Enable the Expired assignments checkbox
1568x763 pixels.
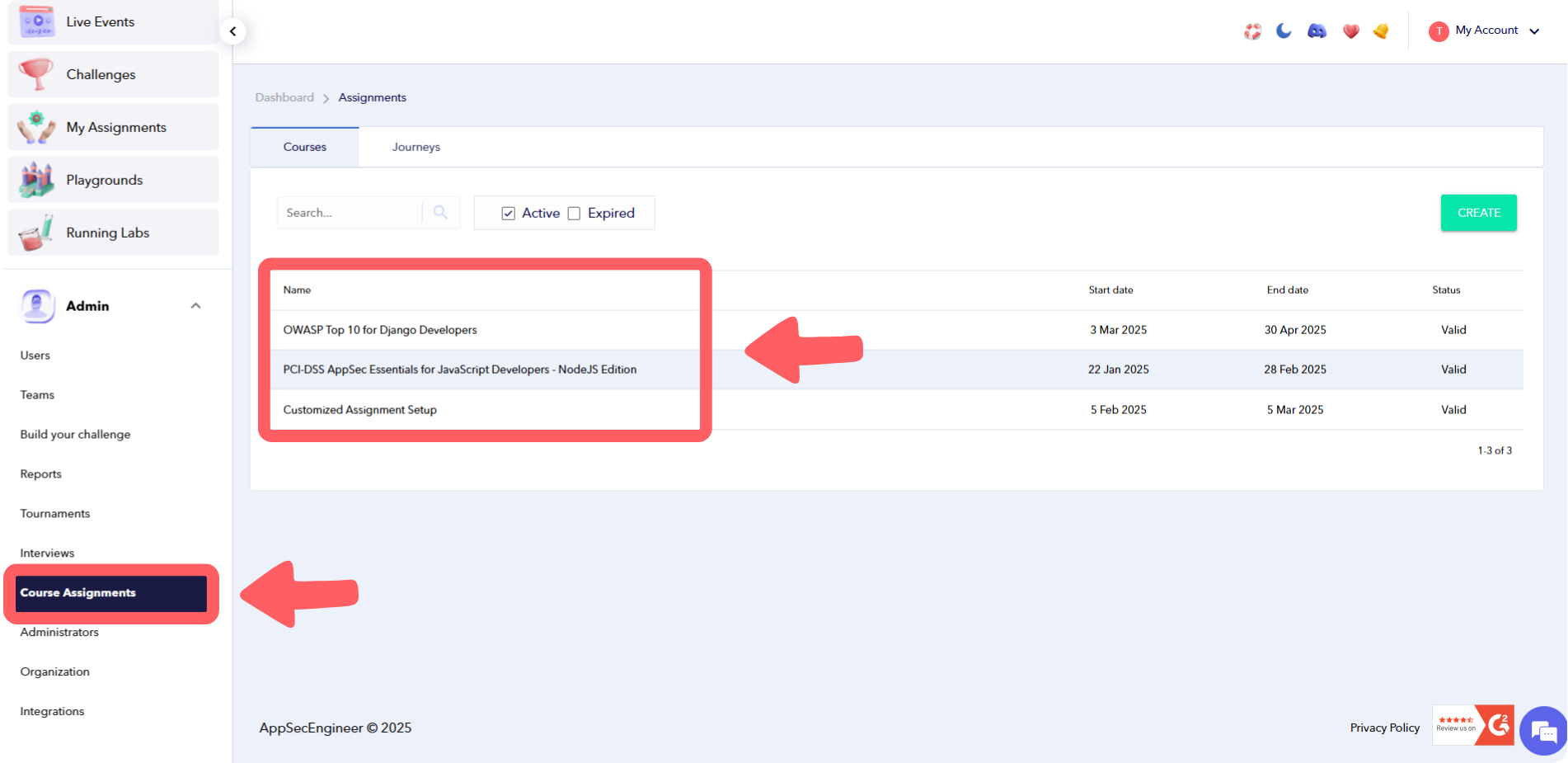pyautogui.click(x=575, y=213)
